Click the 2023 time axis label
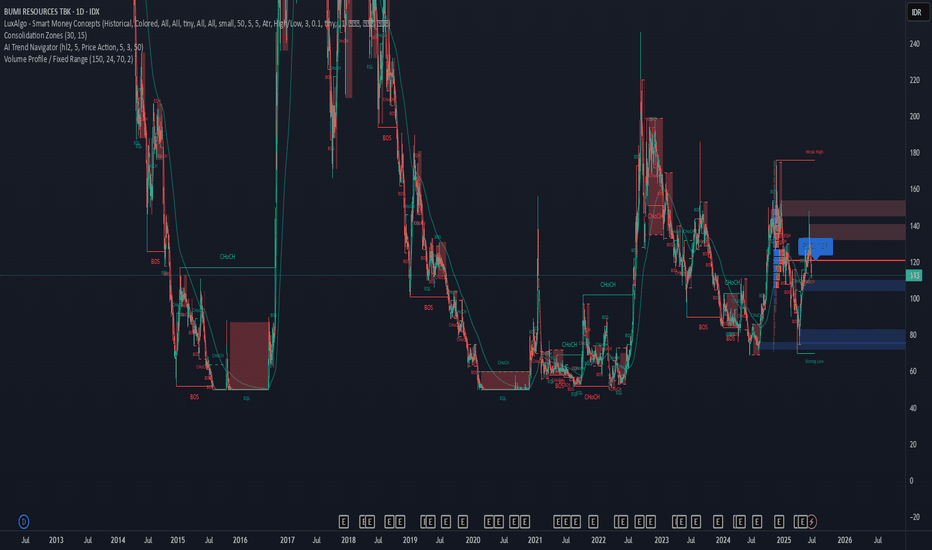932x550 pixels. click(x=661, y=540)
